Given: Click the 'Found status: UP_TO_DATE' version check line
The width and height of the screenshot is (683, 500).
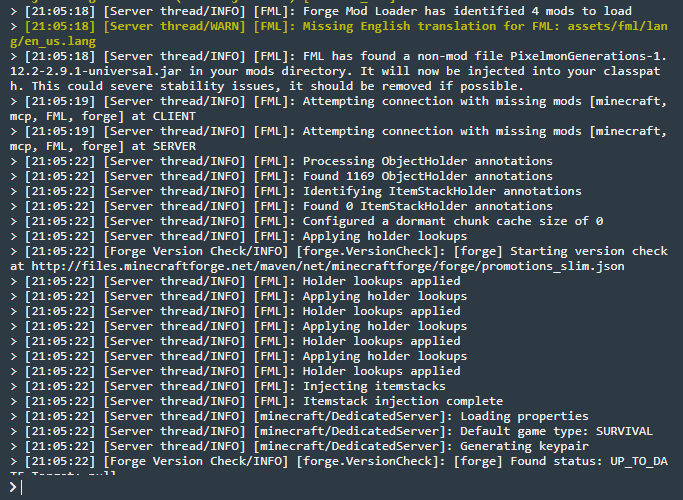Looking at the screenshot, I should 339,465.
